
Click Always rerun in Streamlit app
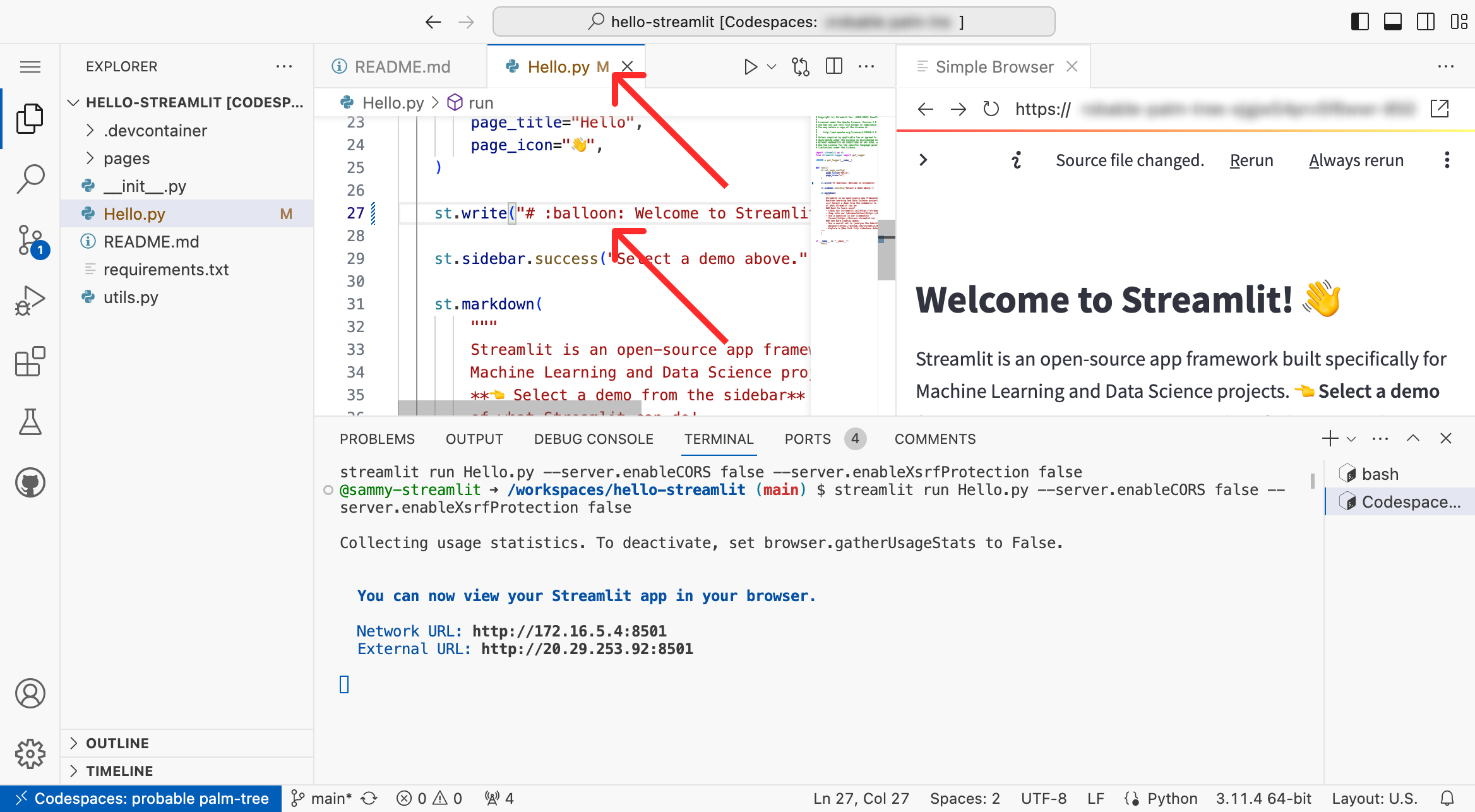pyautogui.click(x=1356, y=160)
